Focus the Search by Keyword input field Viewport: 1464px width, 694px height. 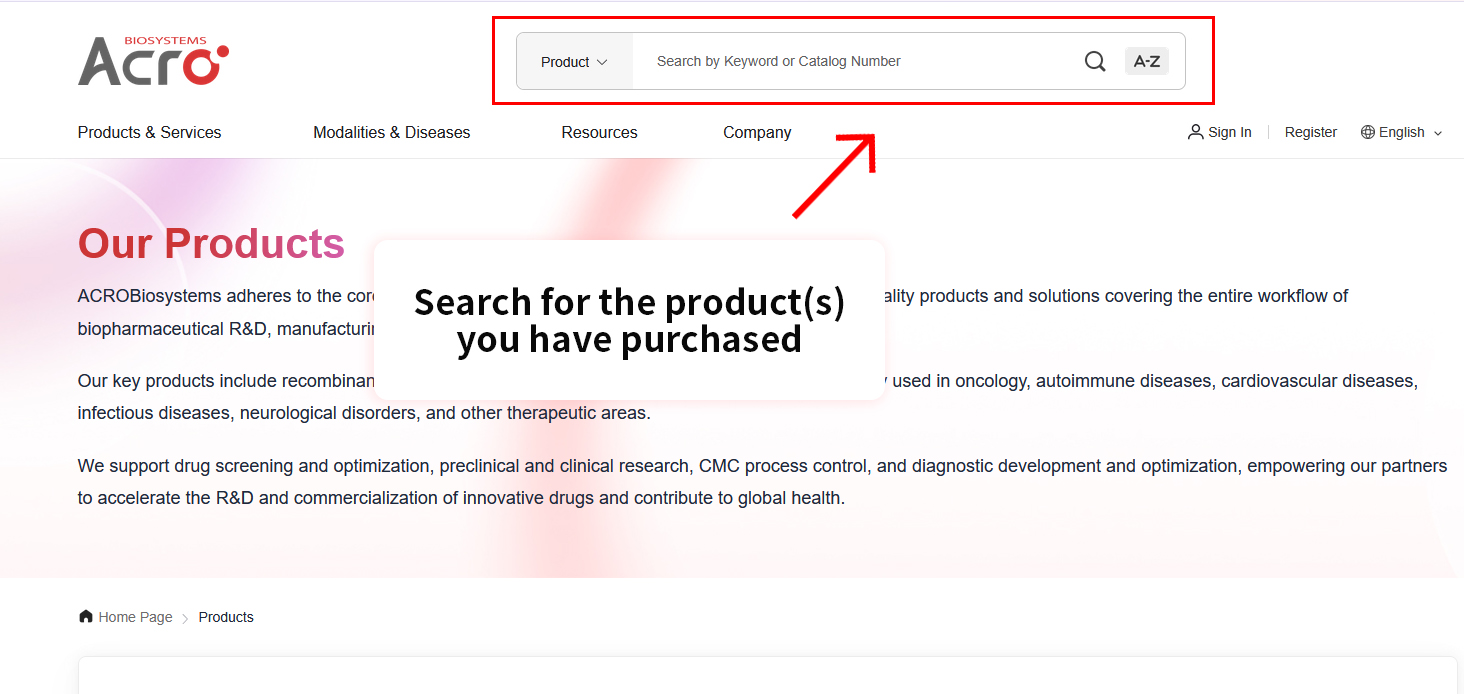point(855,61)
